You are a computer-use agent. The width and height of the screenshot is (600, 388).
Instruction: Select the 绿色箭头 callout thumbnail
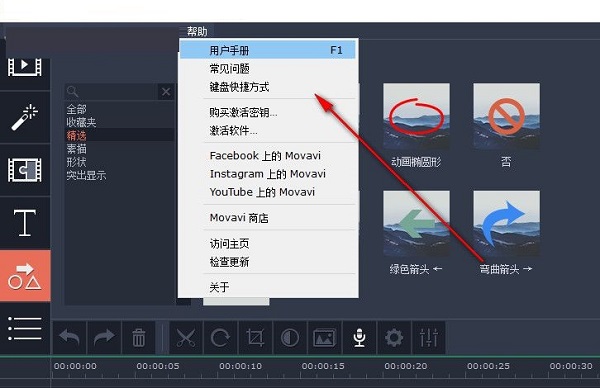pos(416,223)
